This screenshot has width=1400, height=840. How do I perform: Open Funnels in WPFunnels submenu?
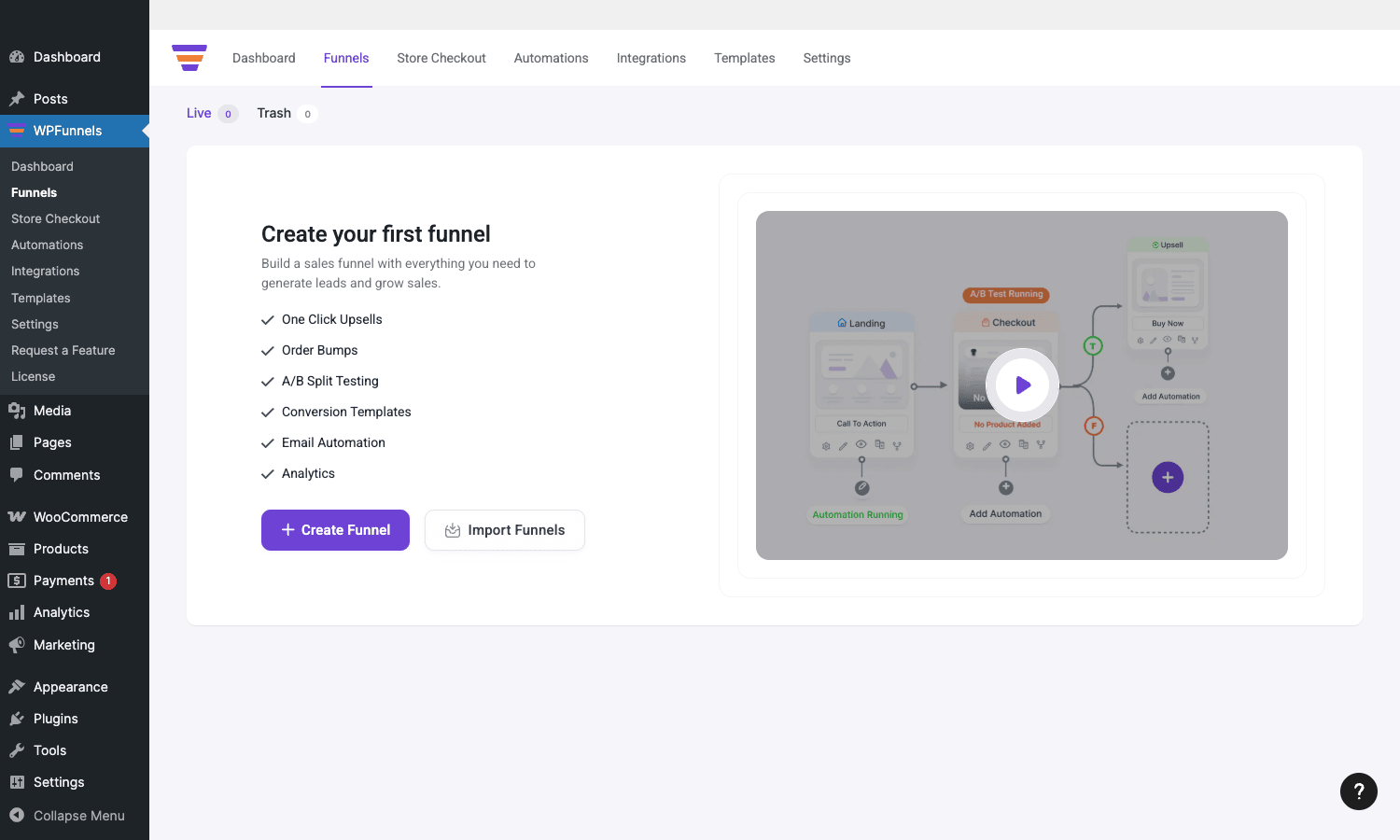coord(34,192)
